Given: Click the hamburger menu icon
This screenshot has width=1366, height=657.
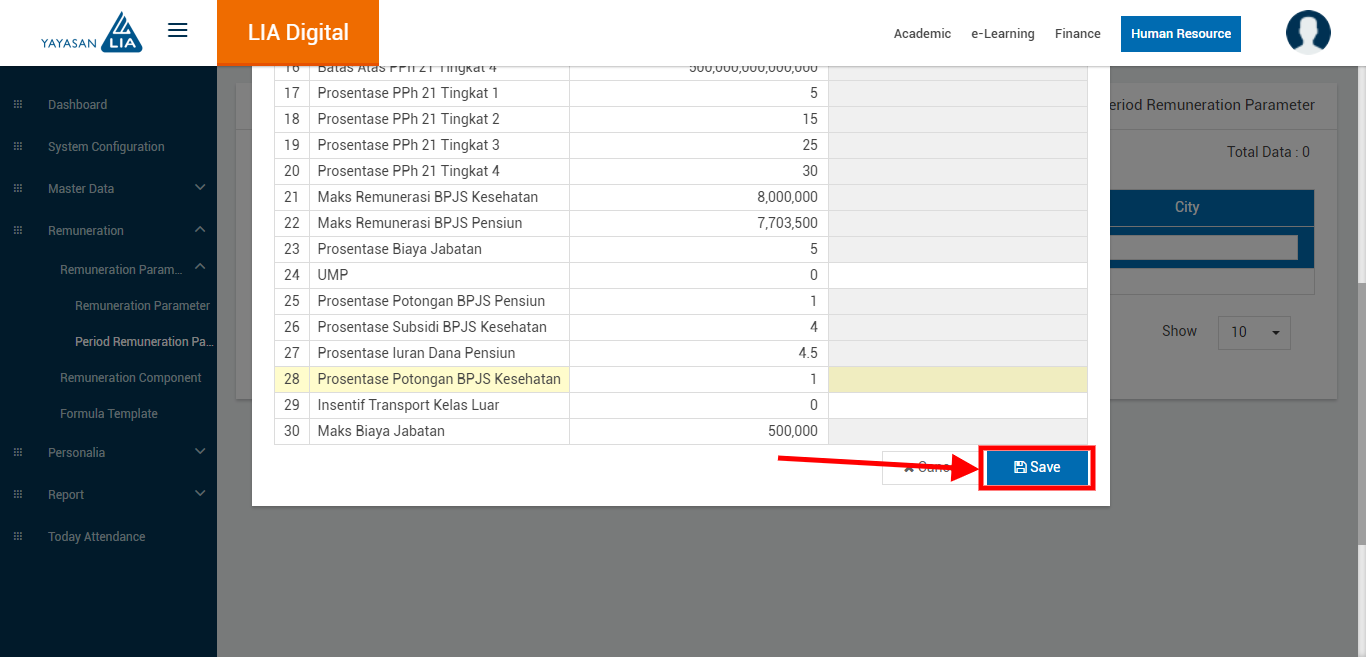Looking at the screenshot, I should (178, 31).
